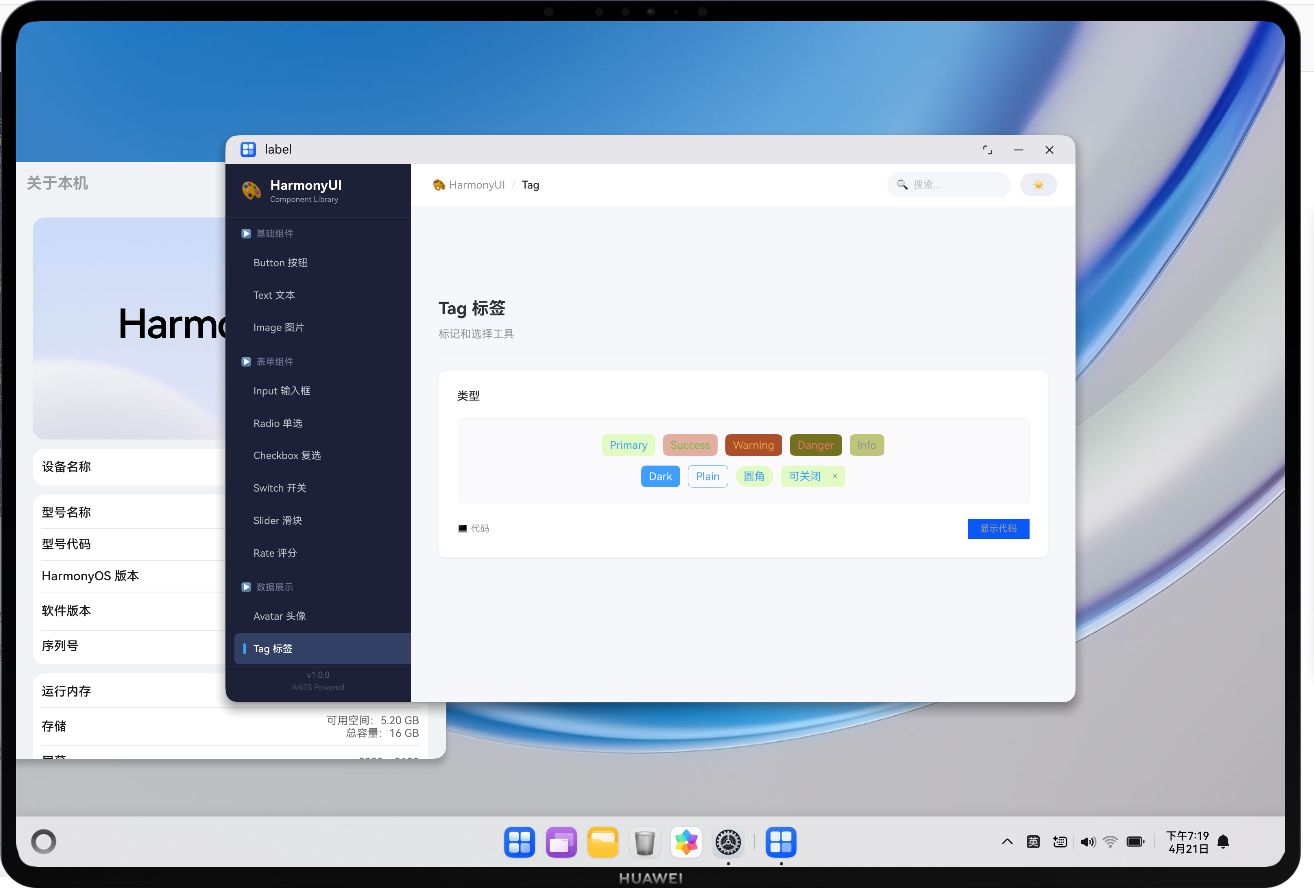
Task: Minimize the label window
Action: 1018,150
